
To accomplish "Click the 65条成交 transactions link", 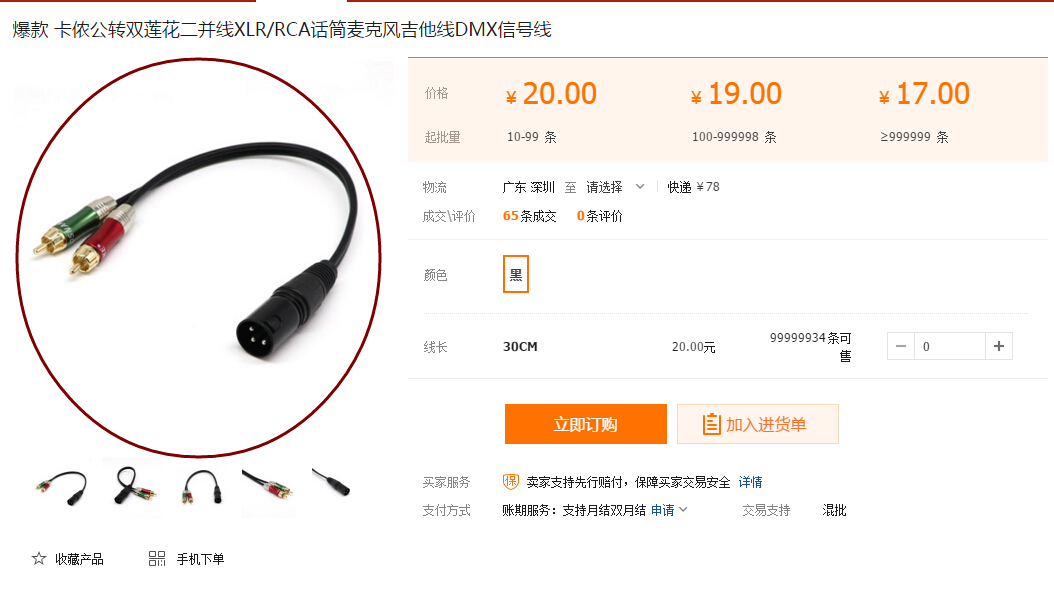I will pos(530,216).
